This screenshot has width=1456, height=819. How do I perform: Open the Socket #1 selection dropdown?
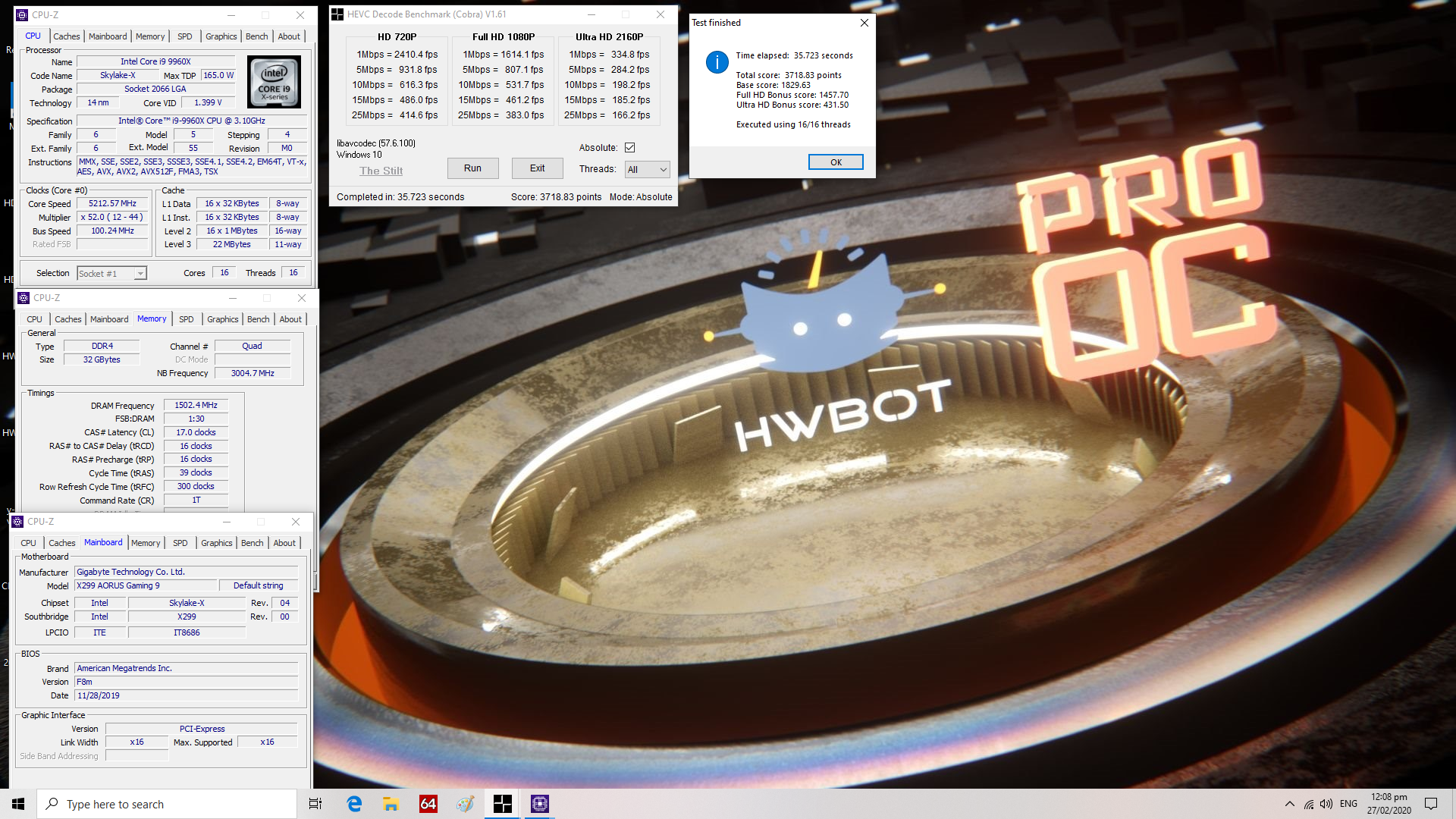111,274
